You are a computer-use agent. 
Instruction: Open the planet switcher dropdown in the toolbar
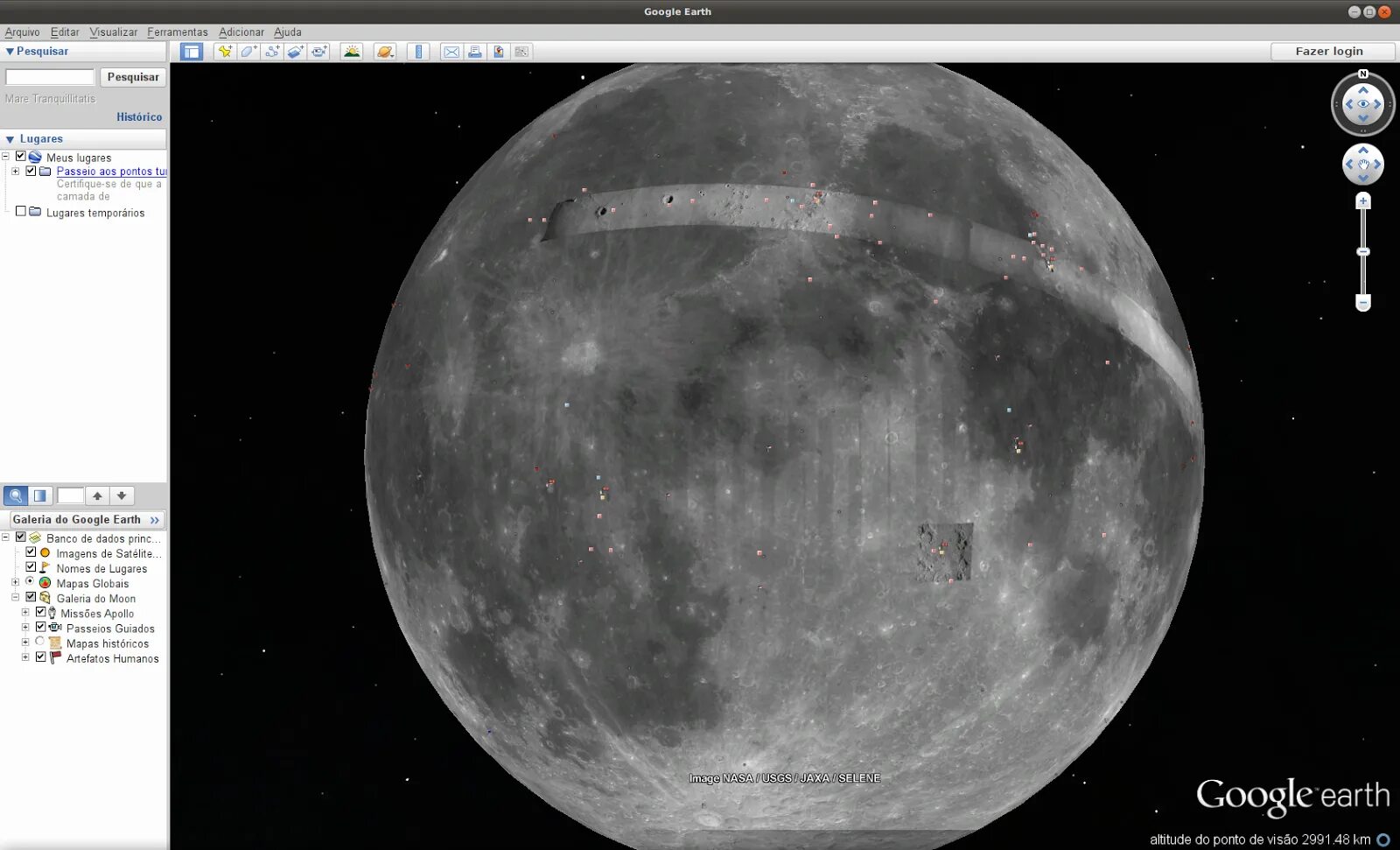point(385,52)
